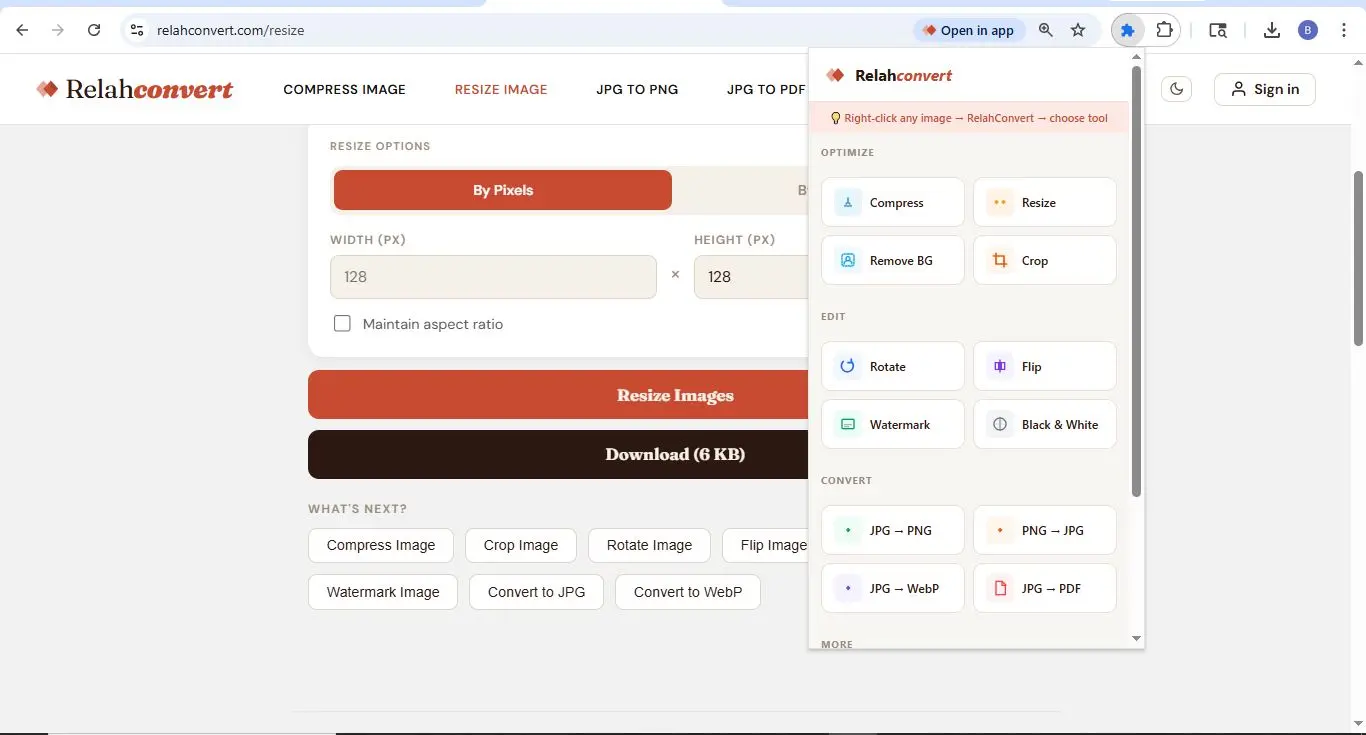Select the Flip tool in the popup

tap(1044, 366)
